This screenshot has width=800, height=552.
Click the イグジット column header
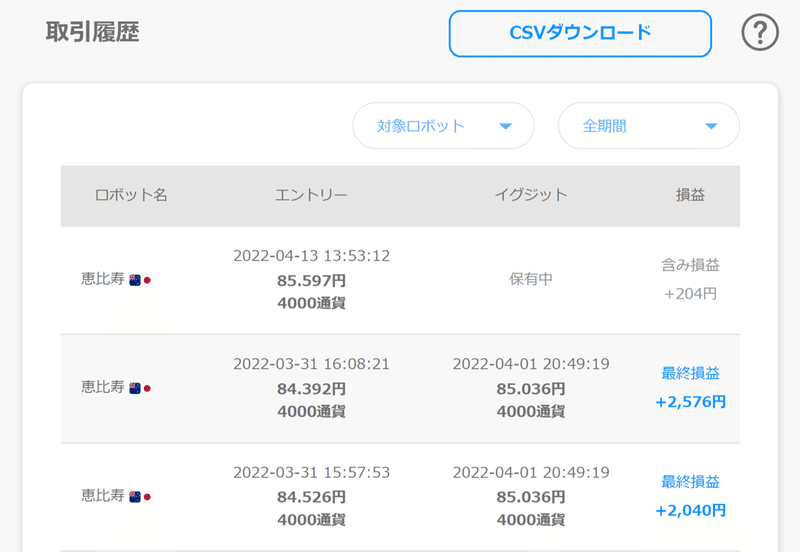pyautogui.click(x=531, y=195)
